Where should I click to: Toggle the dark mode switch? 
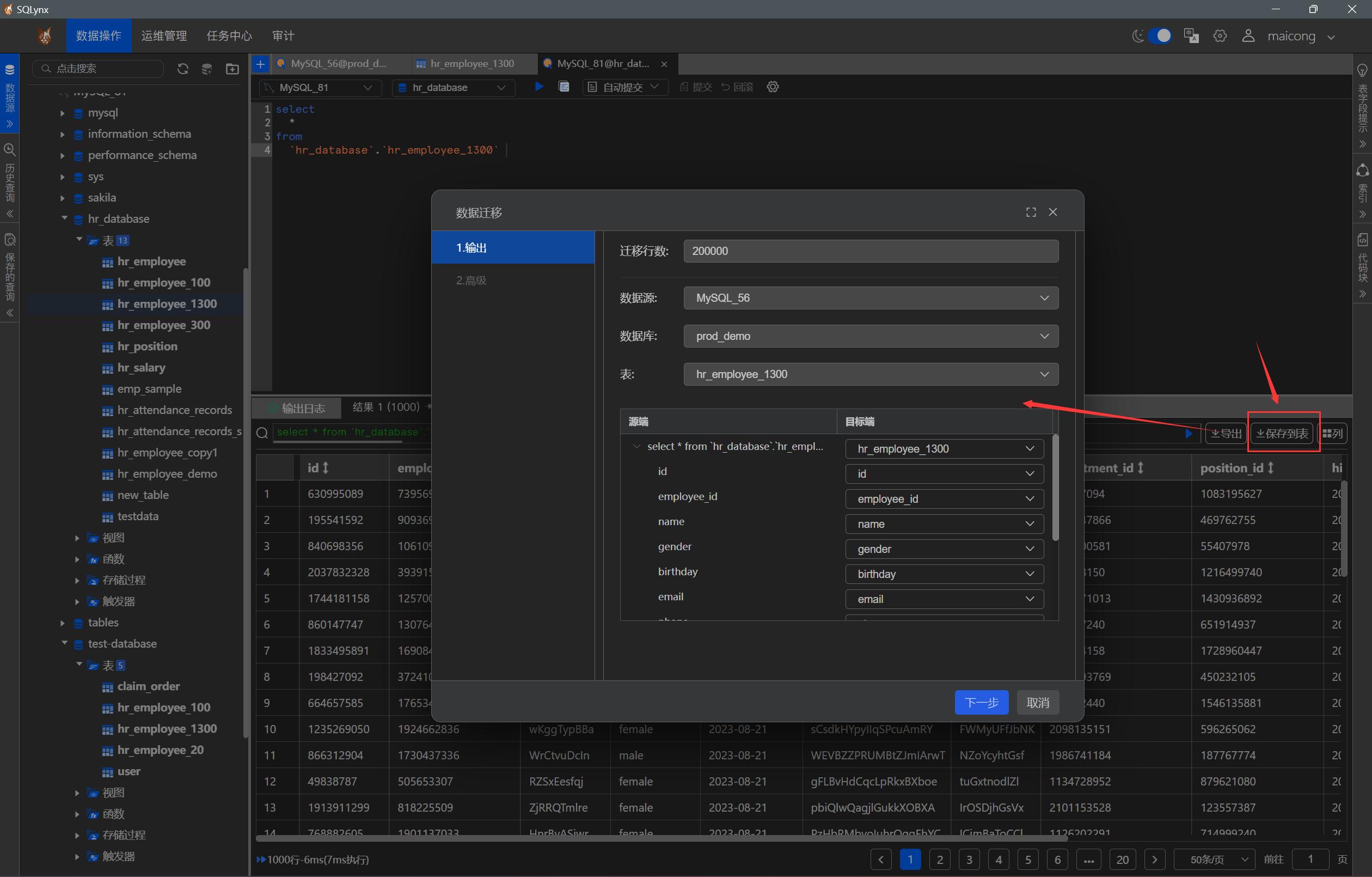tap(1159, 36)
